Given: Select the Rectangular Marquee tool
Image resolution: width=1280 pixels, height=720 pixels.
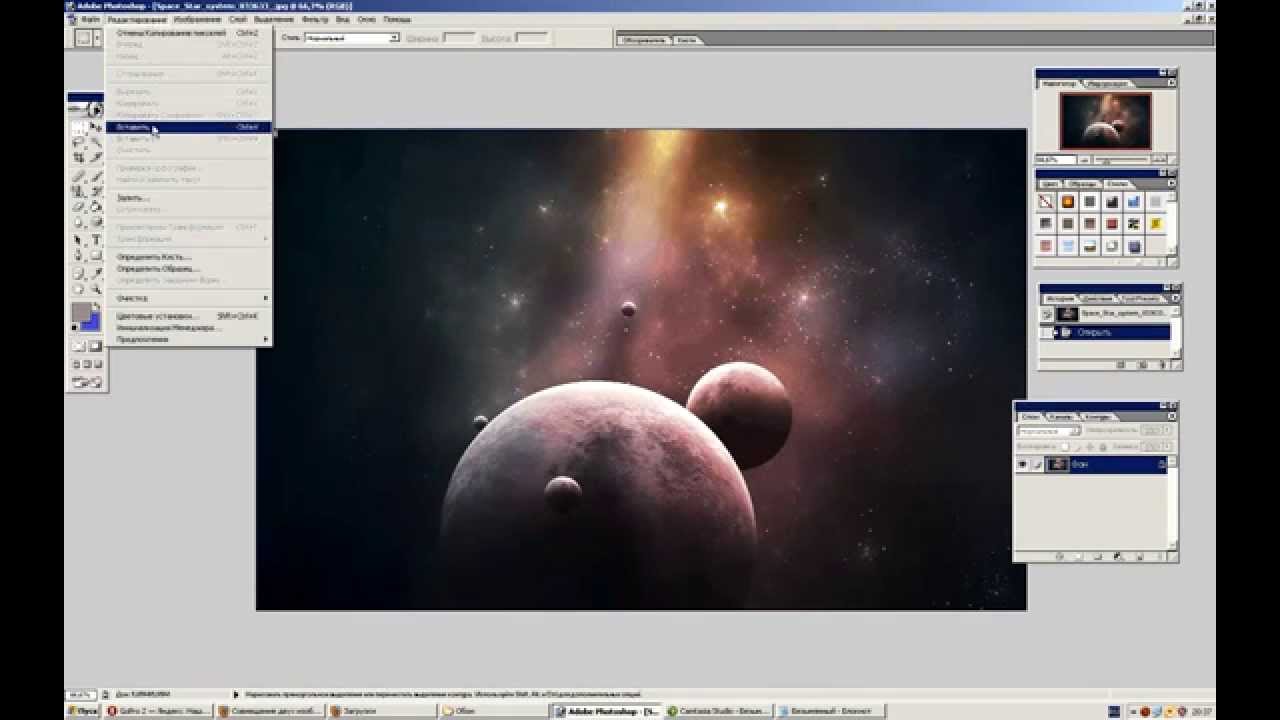Looking at the screenshot, I should [79, 127].
